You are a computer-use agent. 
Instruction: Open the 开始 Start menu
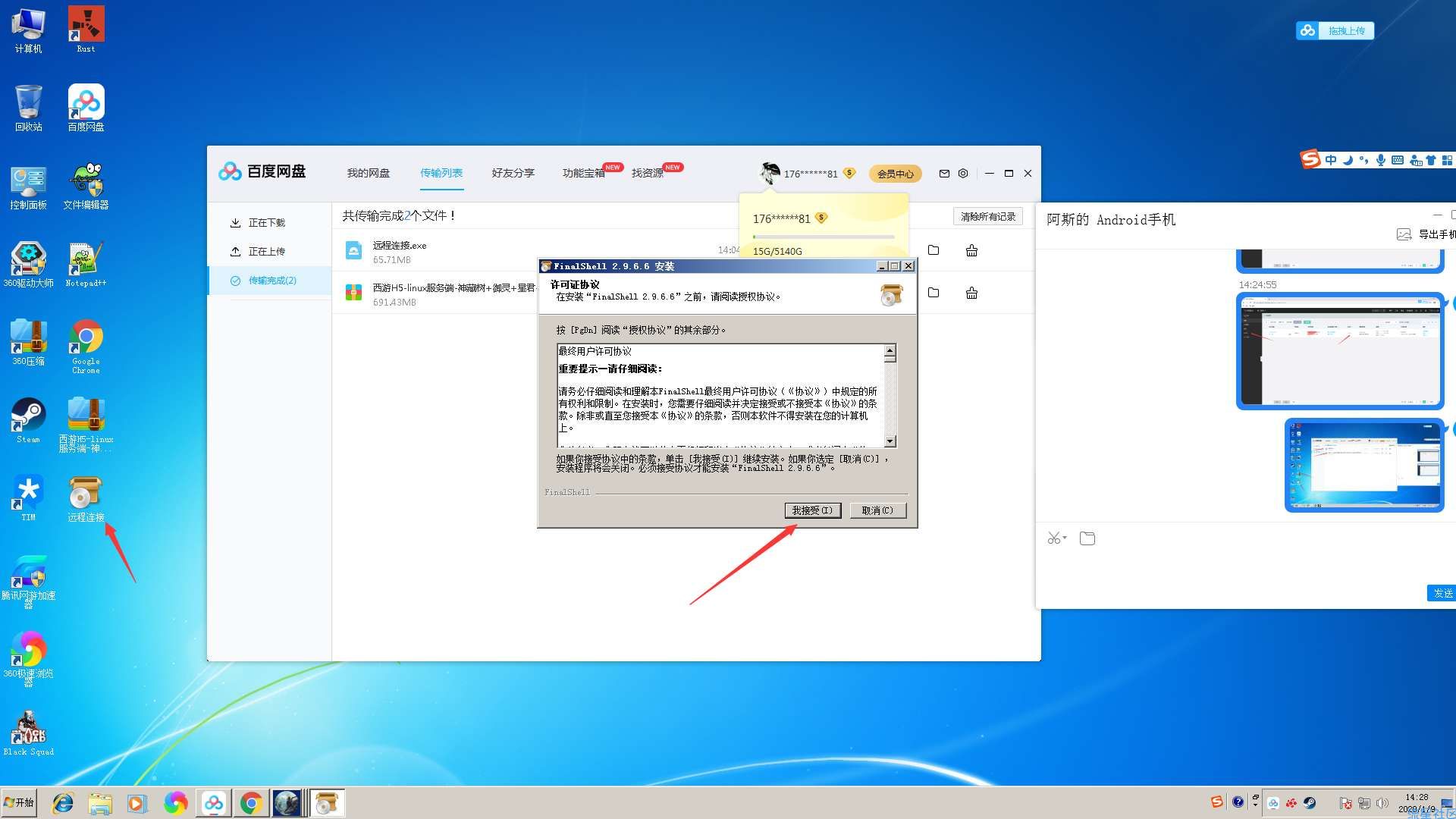coord(19,803)
